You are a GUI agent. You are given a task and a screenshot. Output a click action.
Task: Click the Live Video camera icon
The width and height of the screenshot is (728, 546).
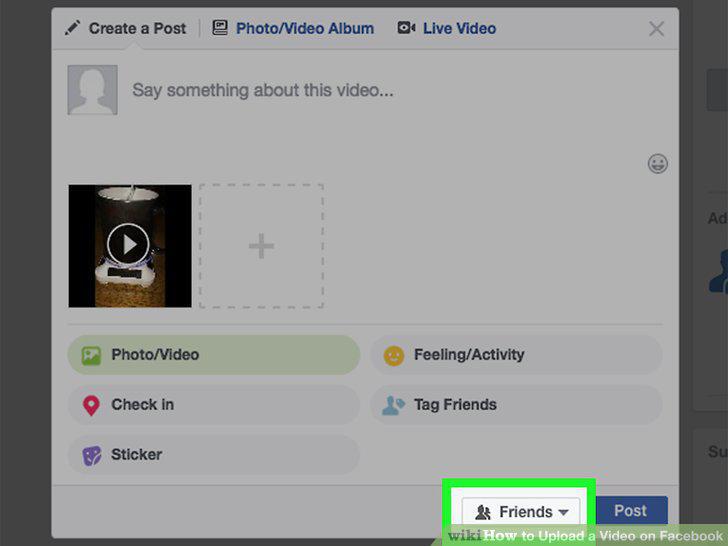coord(406,28)
